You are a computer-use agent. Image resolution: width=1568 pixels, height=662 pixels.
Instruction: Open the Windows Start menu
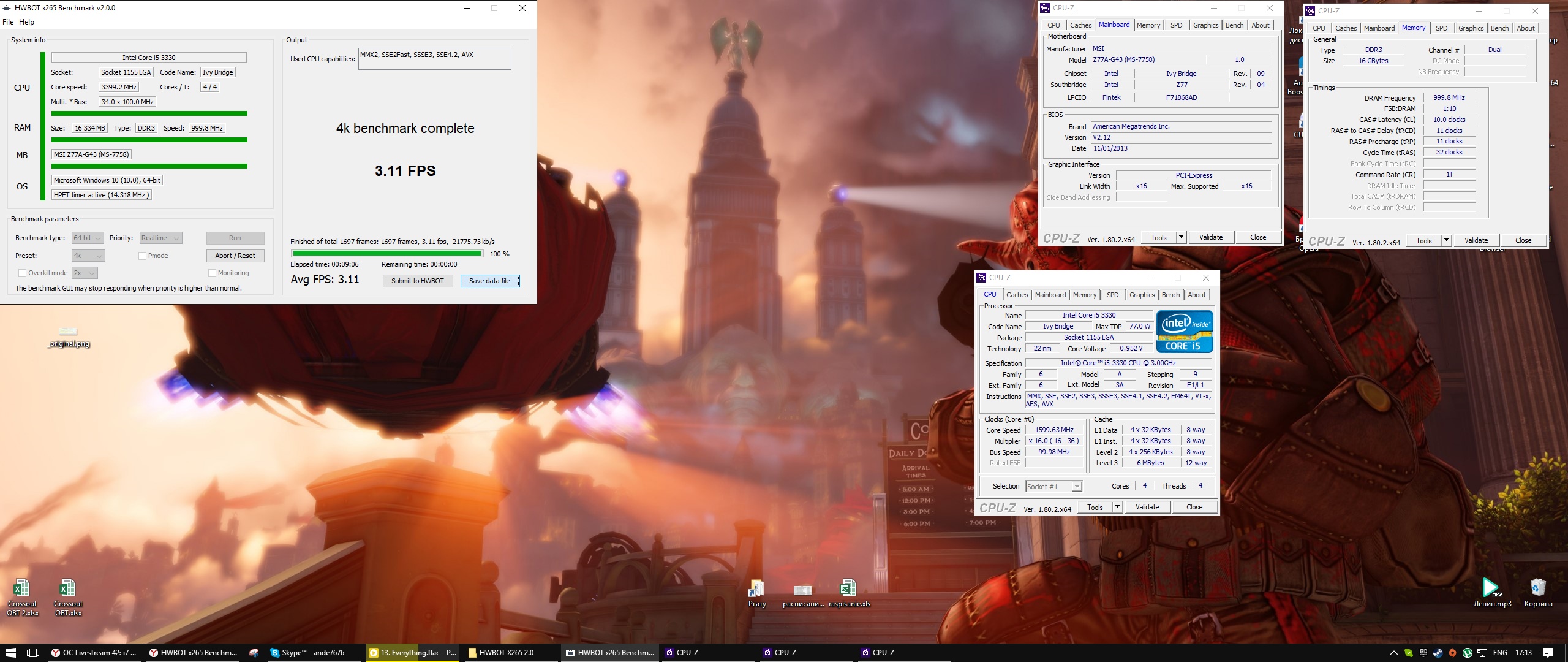11,653
